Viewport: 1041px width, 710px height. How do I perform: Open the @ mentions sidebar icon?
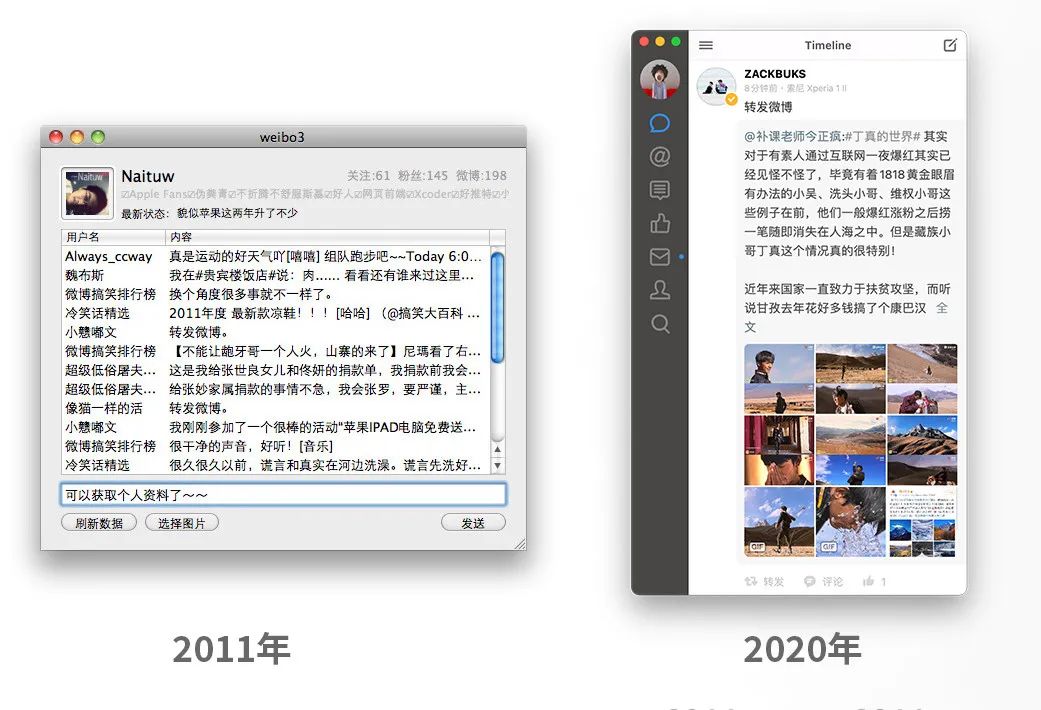coord(659,157)
